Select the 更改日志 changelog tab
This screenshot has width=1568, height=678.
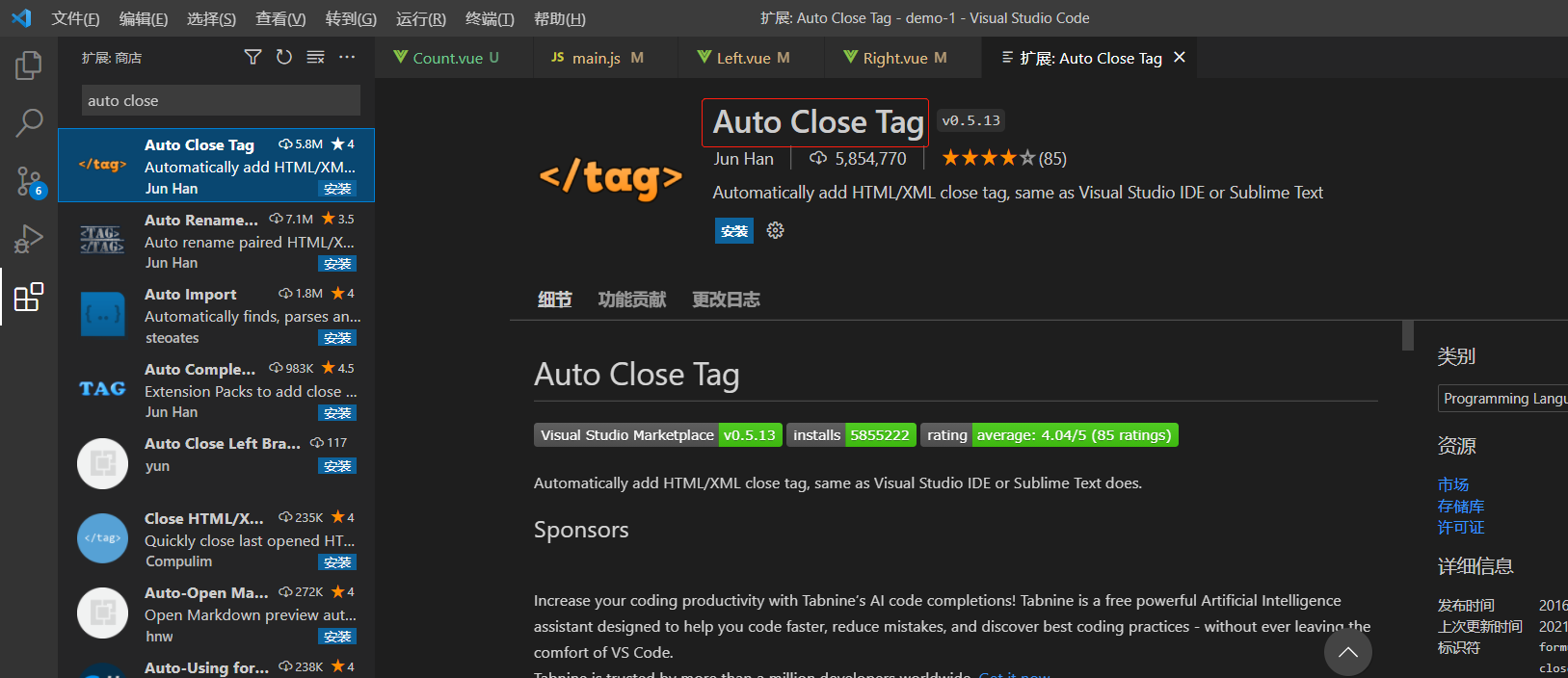[x=726, y=300]
